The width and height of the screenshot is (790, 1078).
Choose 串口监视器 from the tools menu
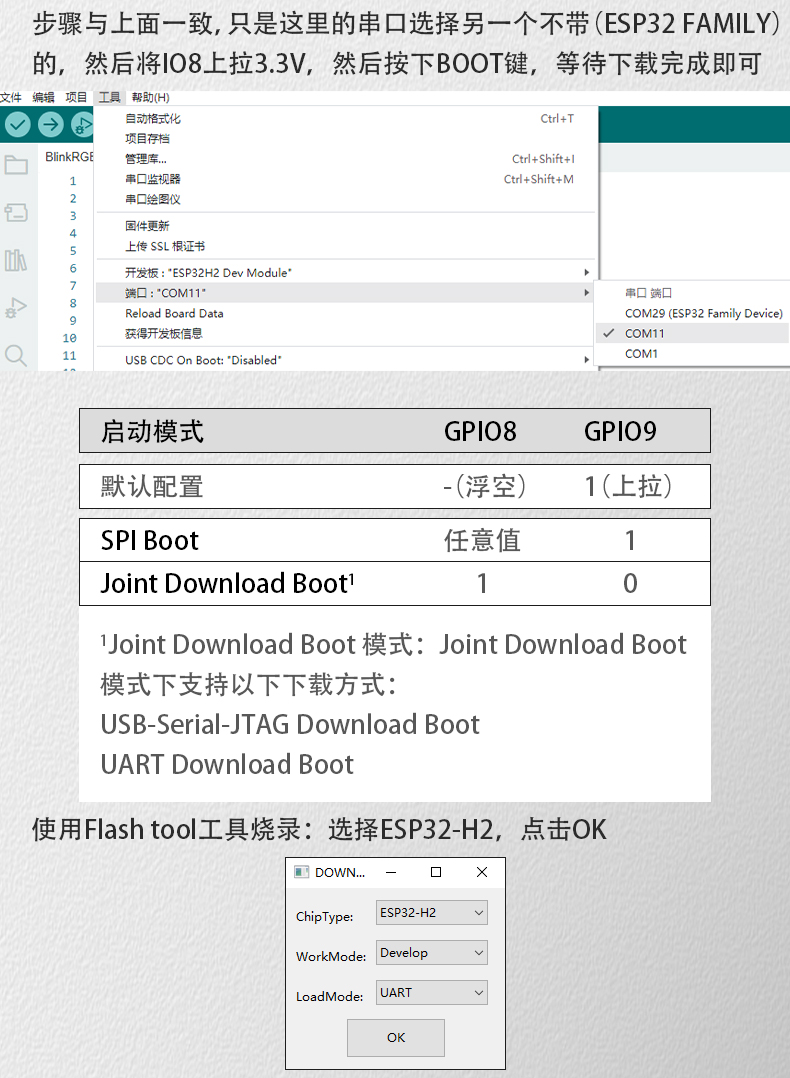pyautogui.click(x=153, y=179)
